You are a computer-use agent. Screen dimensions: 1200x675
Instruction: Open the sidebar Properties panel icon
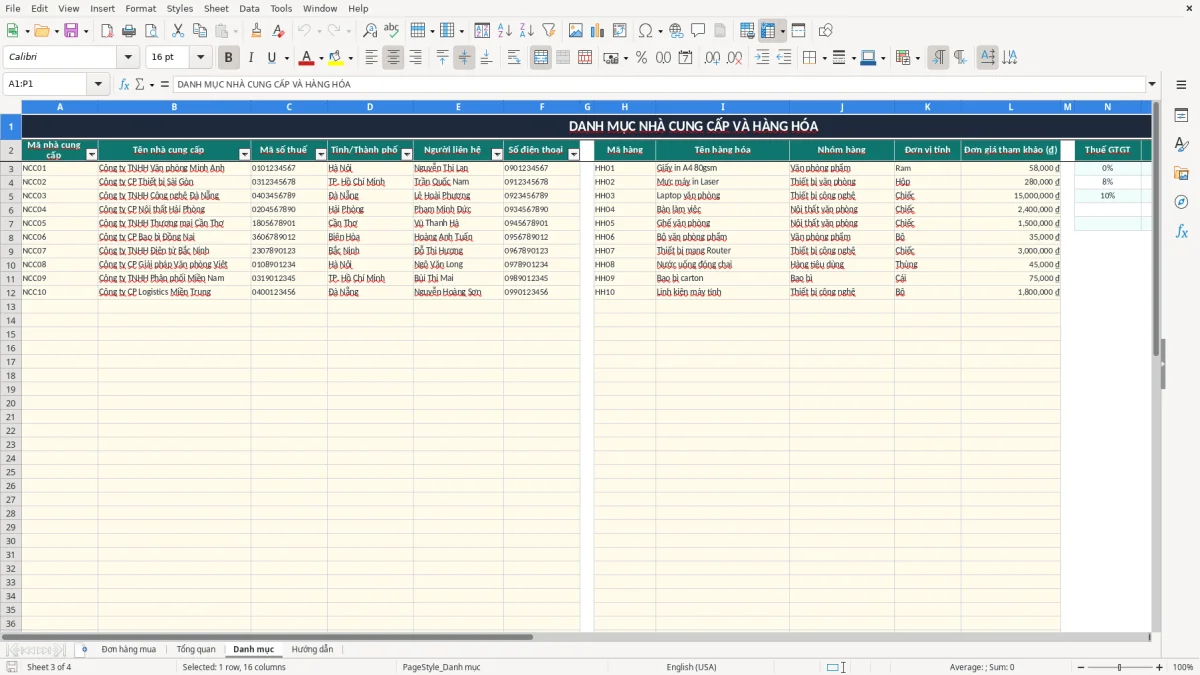(1181, 116)
